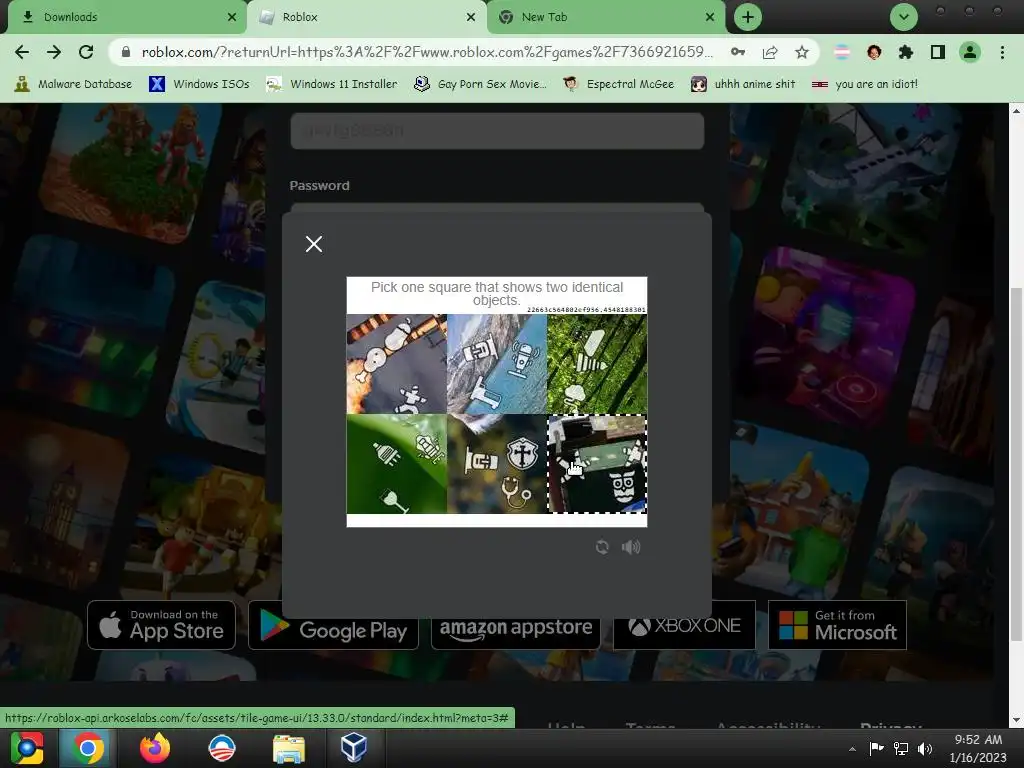
Task: Reload the current page
Action: [x=86, y=52]
